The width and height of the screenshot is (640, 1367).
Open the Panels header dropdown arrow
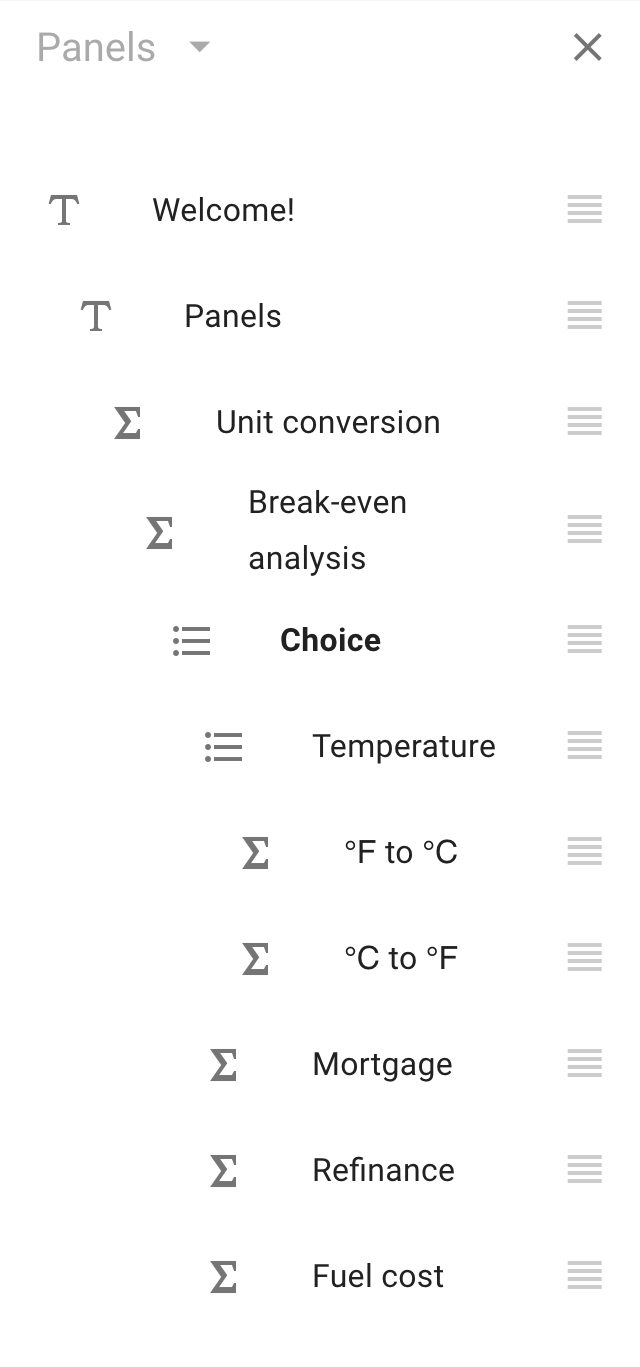click(x=200, y=47)
